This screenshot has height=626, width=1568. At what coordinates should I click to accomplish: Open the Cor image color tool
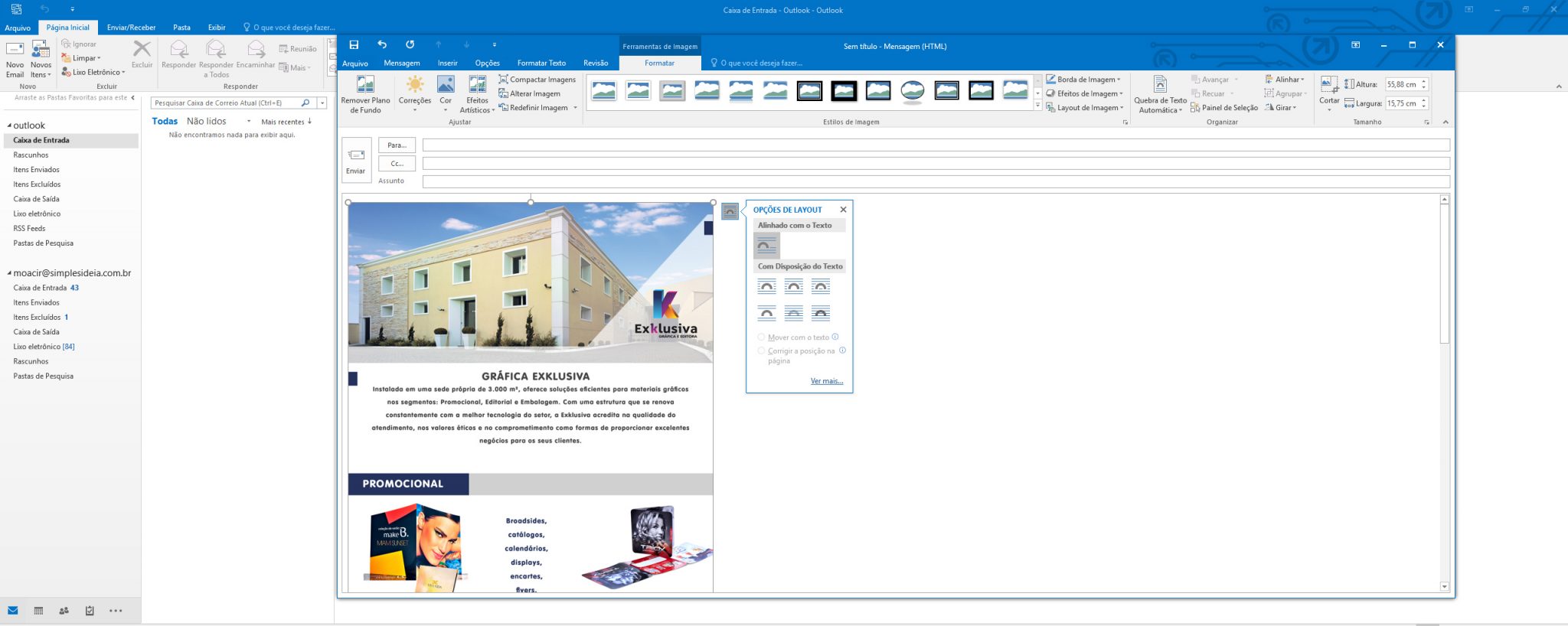pos(446,94)
